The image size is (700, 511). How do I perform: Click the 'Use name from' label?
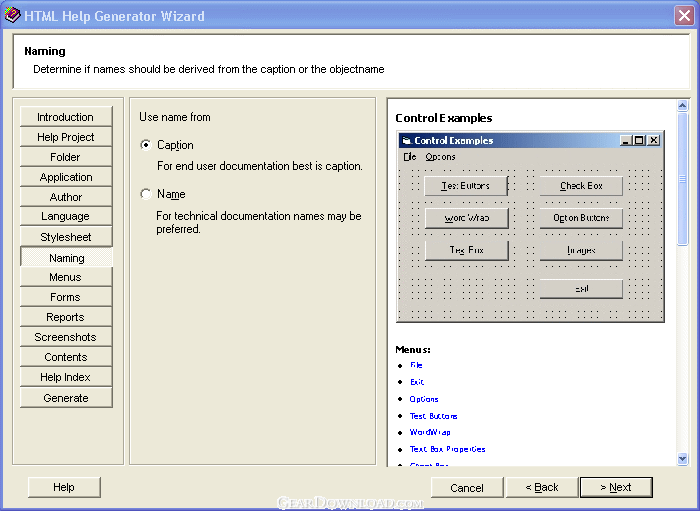175,117
